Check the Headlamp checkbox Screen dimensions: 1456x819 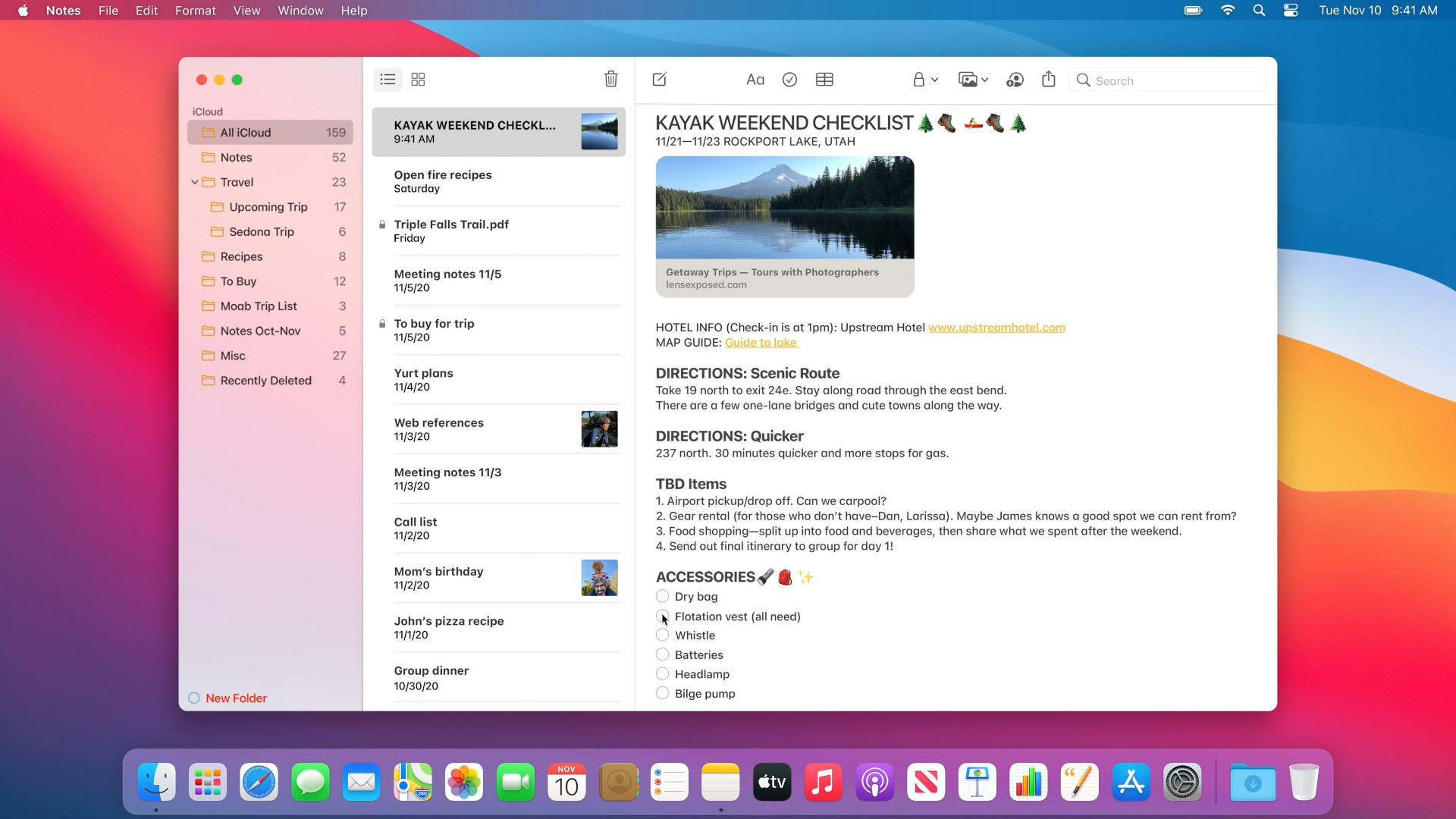[661, 674]
